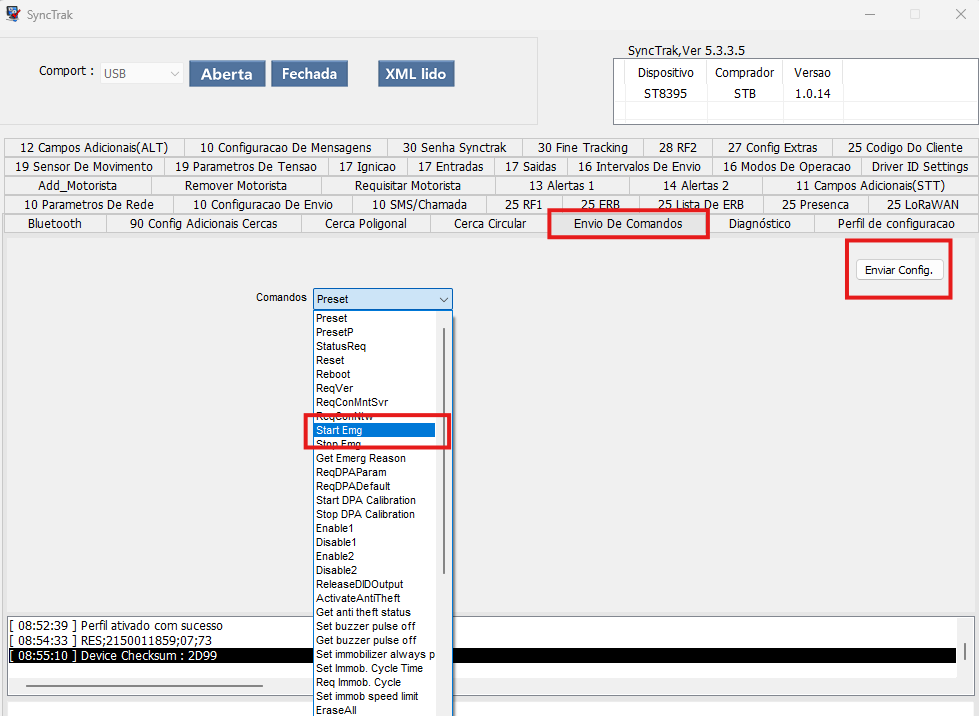Viewport: 979px width, 716px height.
Task: Open the Bluetooth tab
Action: click(x=55, y=223)
